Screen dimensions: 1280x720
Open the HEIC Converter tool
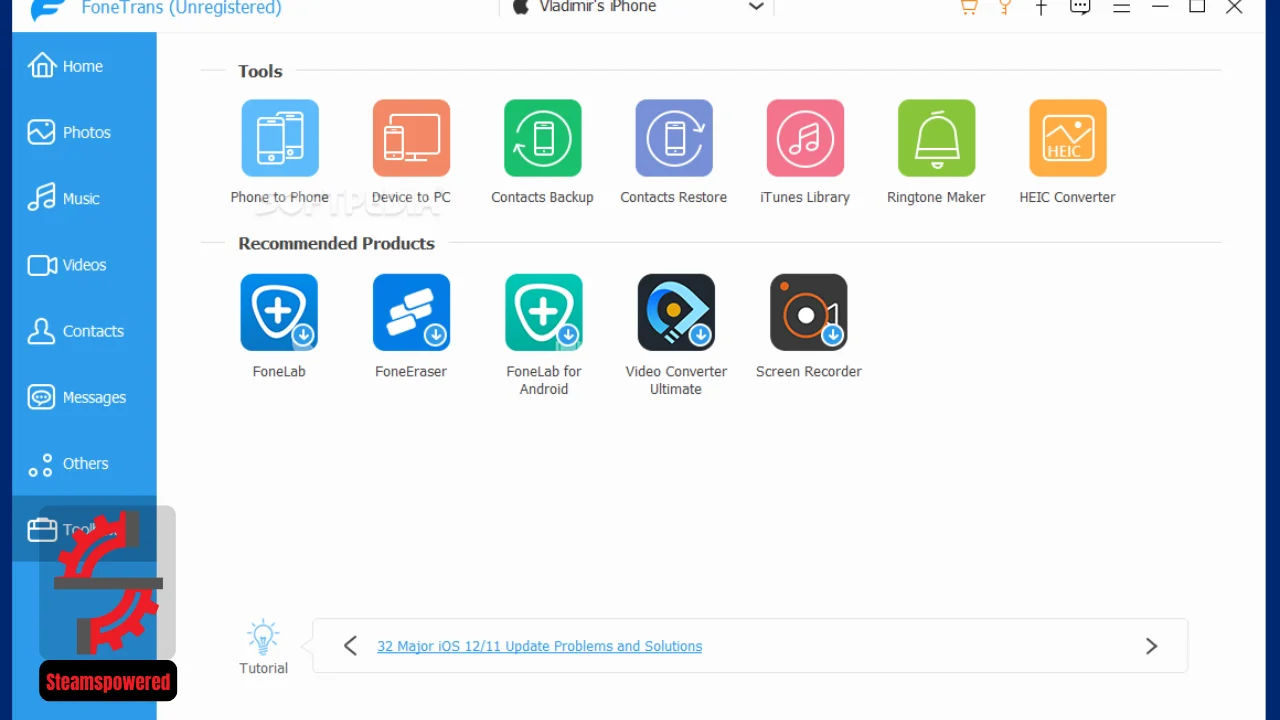click(1068, 138)
